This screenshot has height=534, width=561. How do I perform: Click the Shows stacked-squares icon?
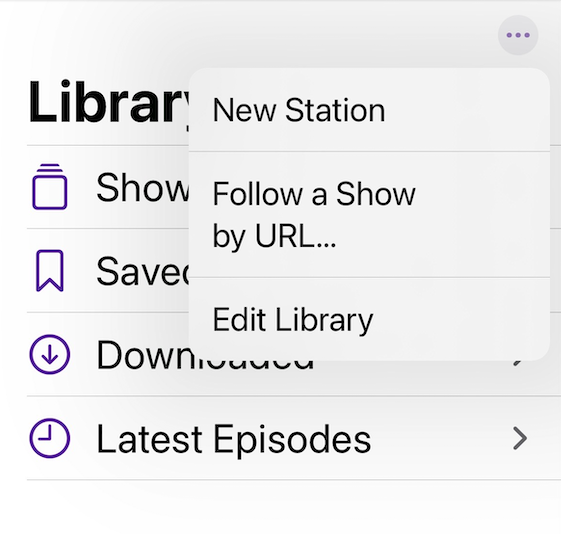tap(49, 187)
